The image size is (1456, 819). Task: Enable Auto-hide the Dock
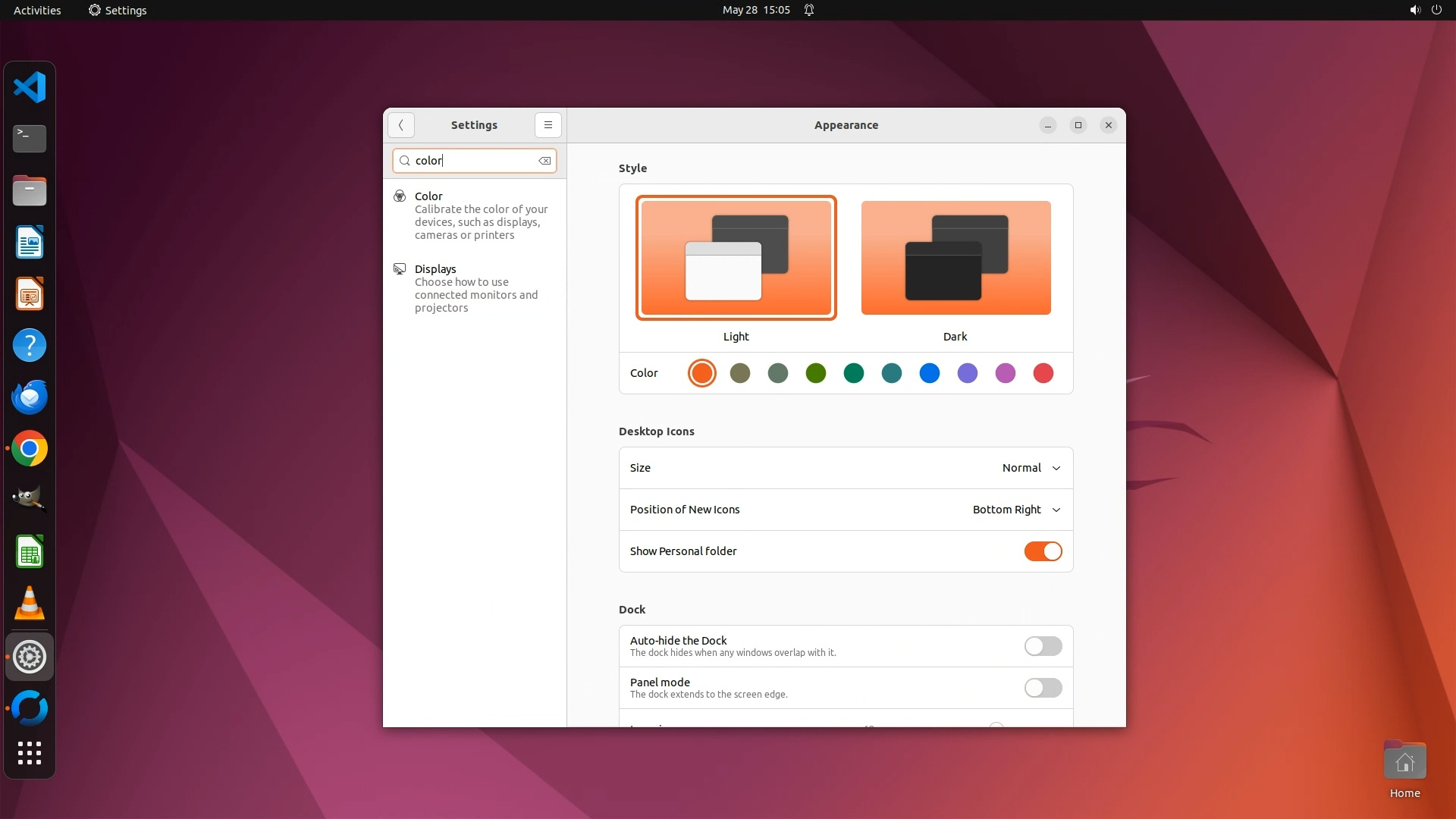[x=1043, y=646]
